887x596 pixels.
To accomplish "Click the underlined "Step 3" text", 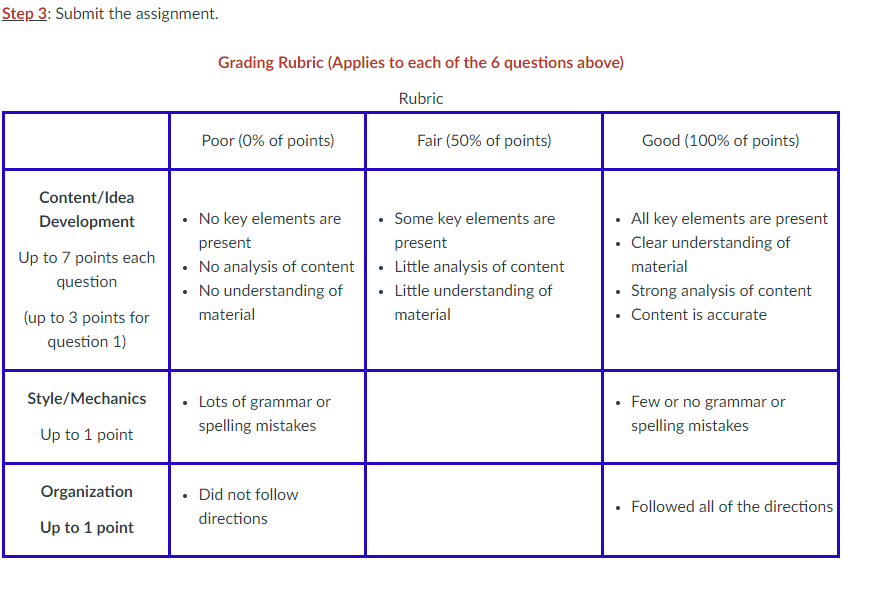I will 24,14.
